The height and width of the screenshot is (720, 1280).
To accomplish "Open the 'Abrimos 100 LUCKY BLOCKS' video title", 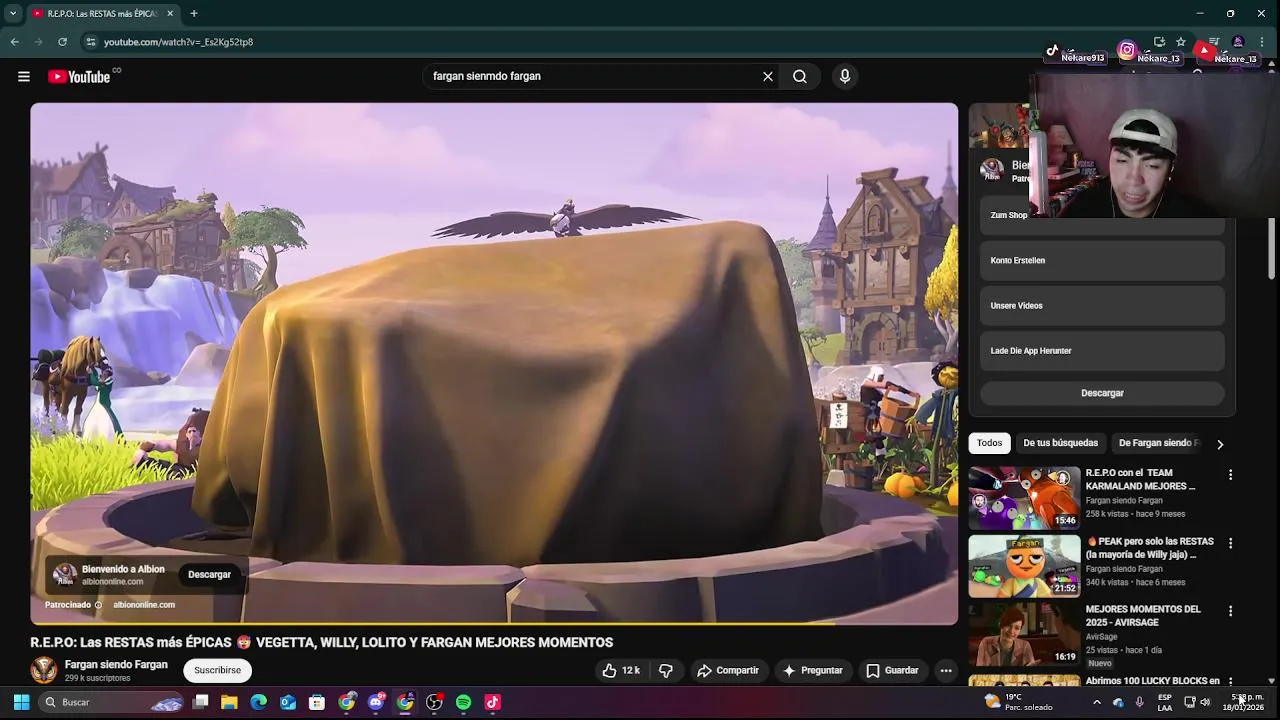I will (x=1152, y=680).
